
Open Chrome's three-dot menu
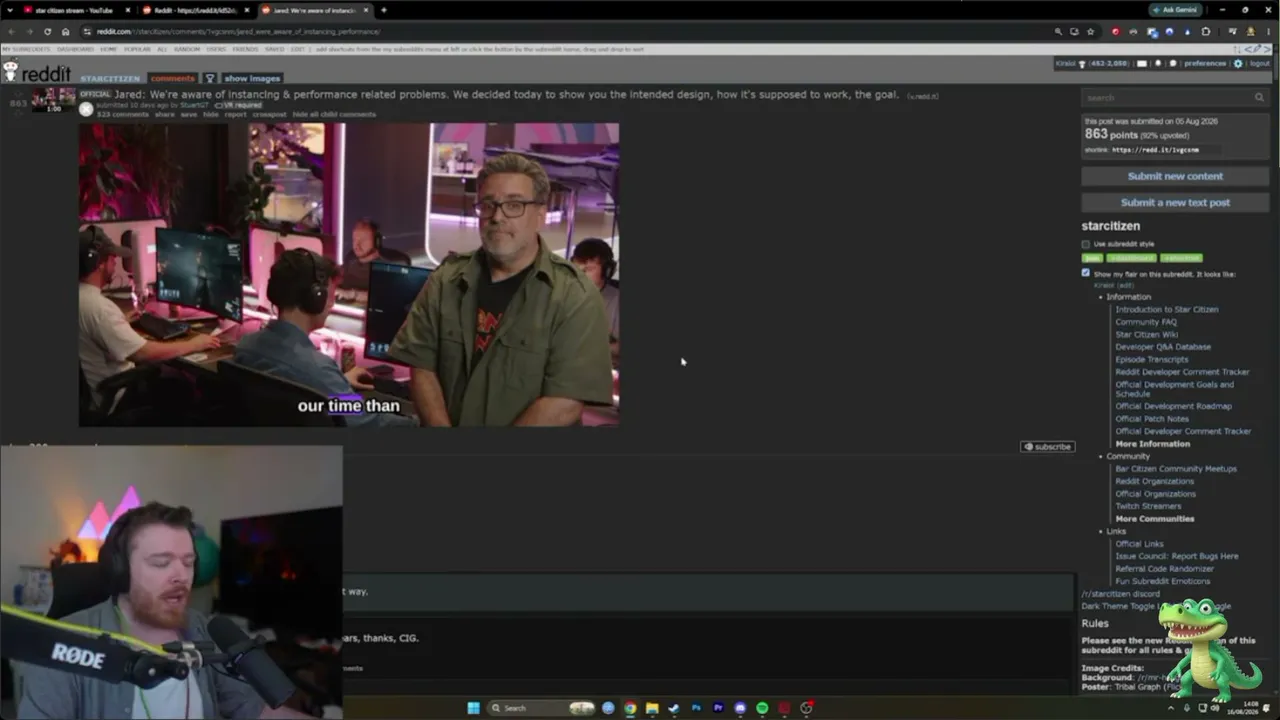point(1269,31)
